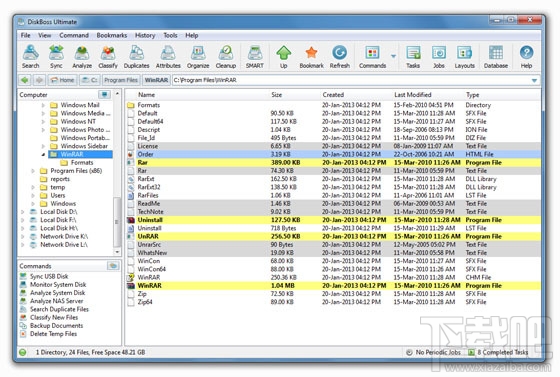Click the Completed Tasks status bar icon

[x=471, y=352]
